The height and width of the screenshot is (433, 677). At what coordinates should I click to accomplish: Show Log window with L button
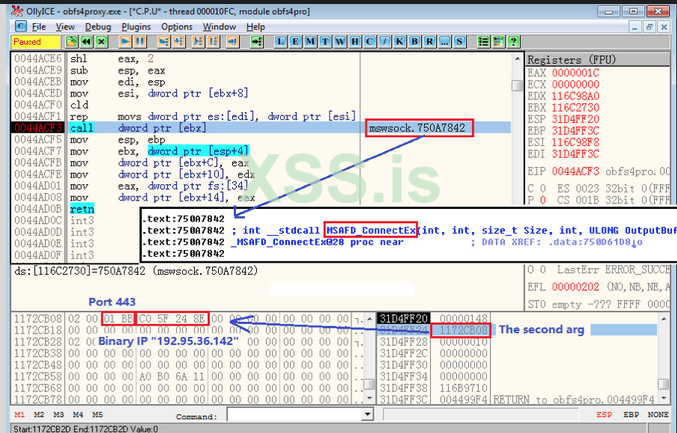280,42
